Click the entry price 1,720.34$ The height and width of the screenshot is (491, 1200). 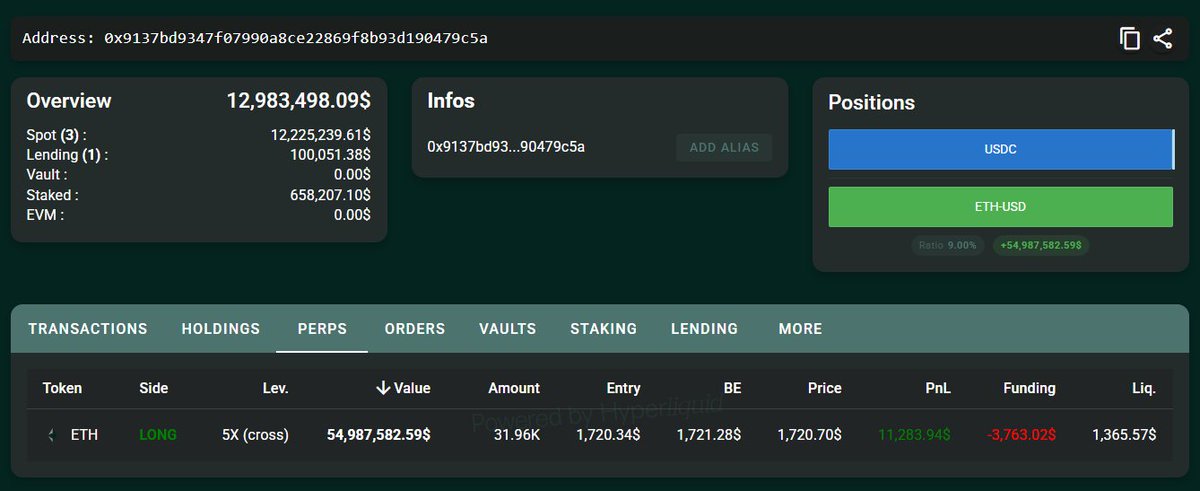point(609,435)
